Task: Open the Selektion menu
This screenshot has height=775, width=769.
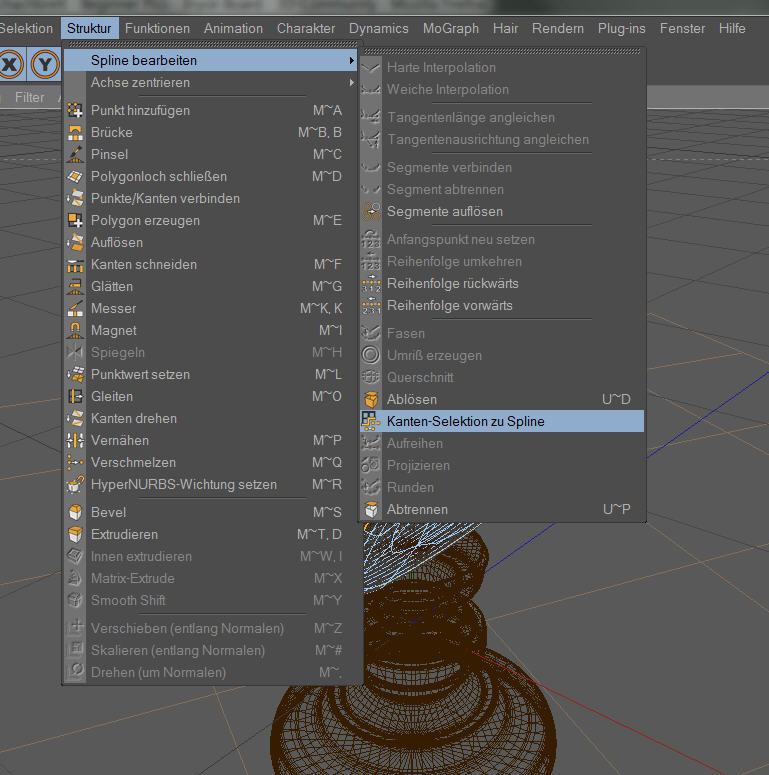Action: coord(26,28)
